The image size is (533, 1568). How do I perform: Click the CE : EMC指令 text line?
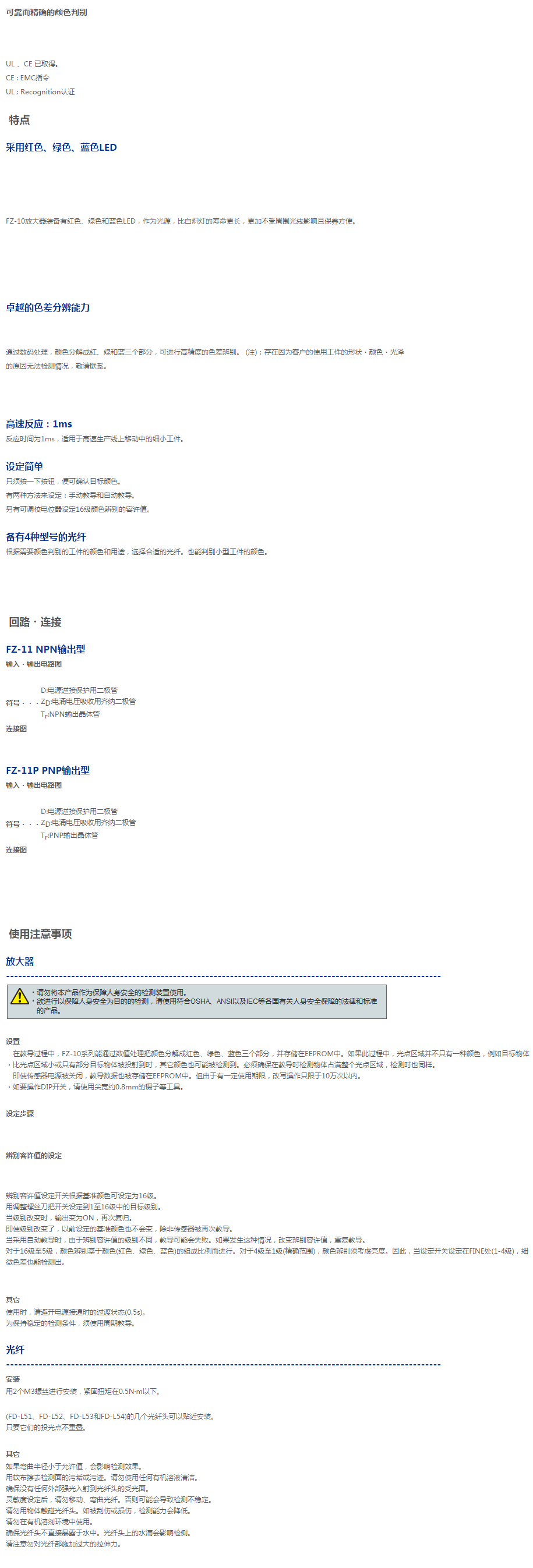click(27, 78)
